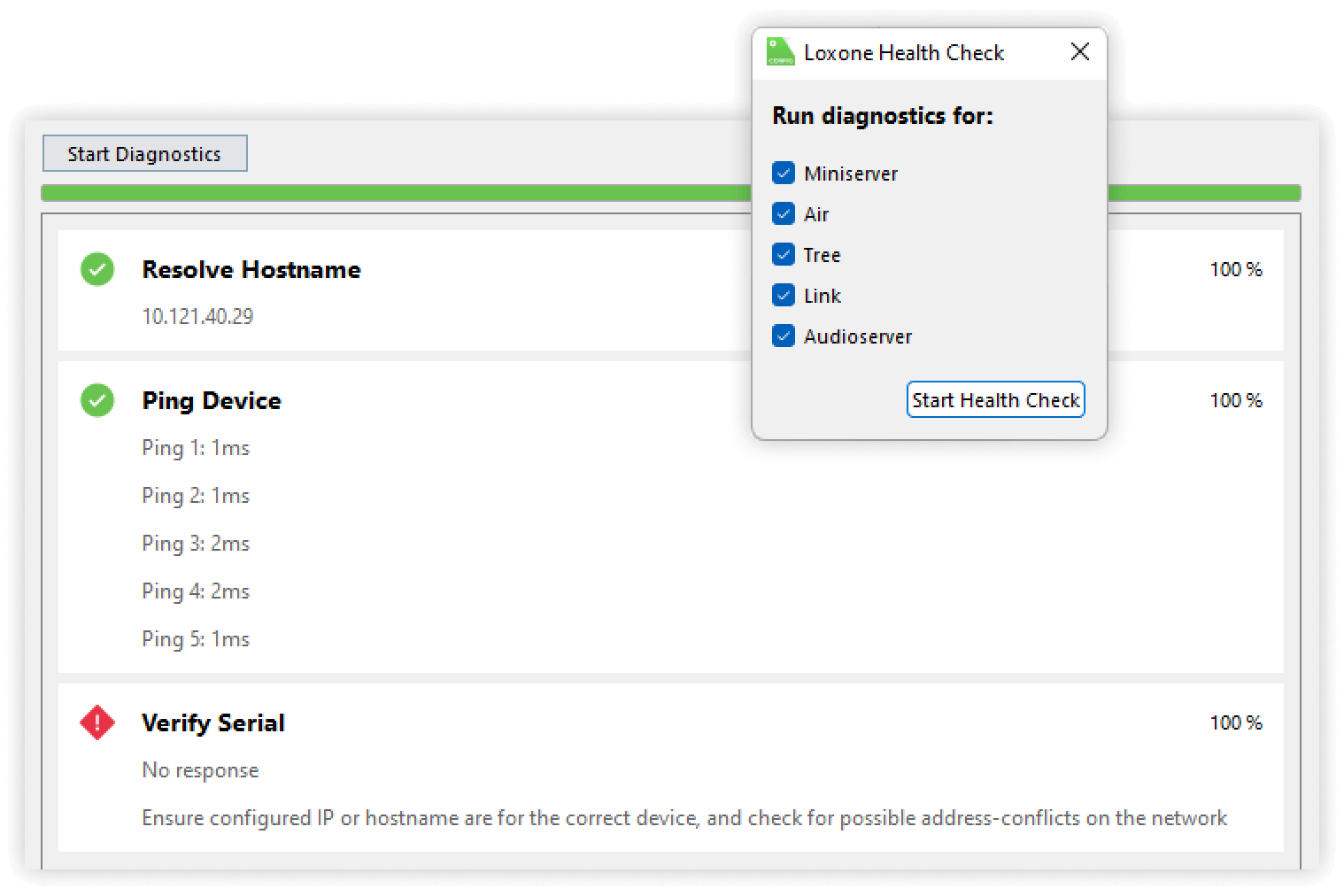Screen dimensions: 1344x896
Task: Click the green checkmark icon beside Ping Device
Action: 97,400
